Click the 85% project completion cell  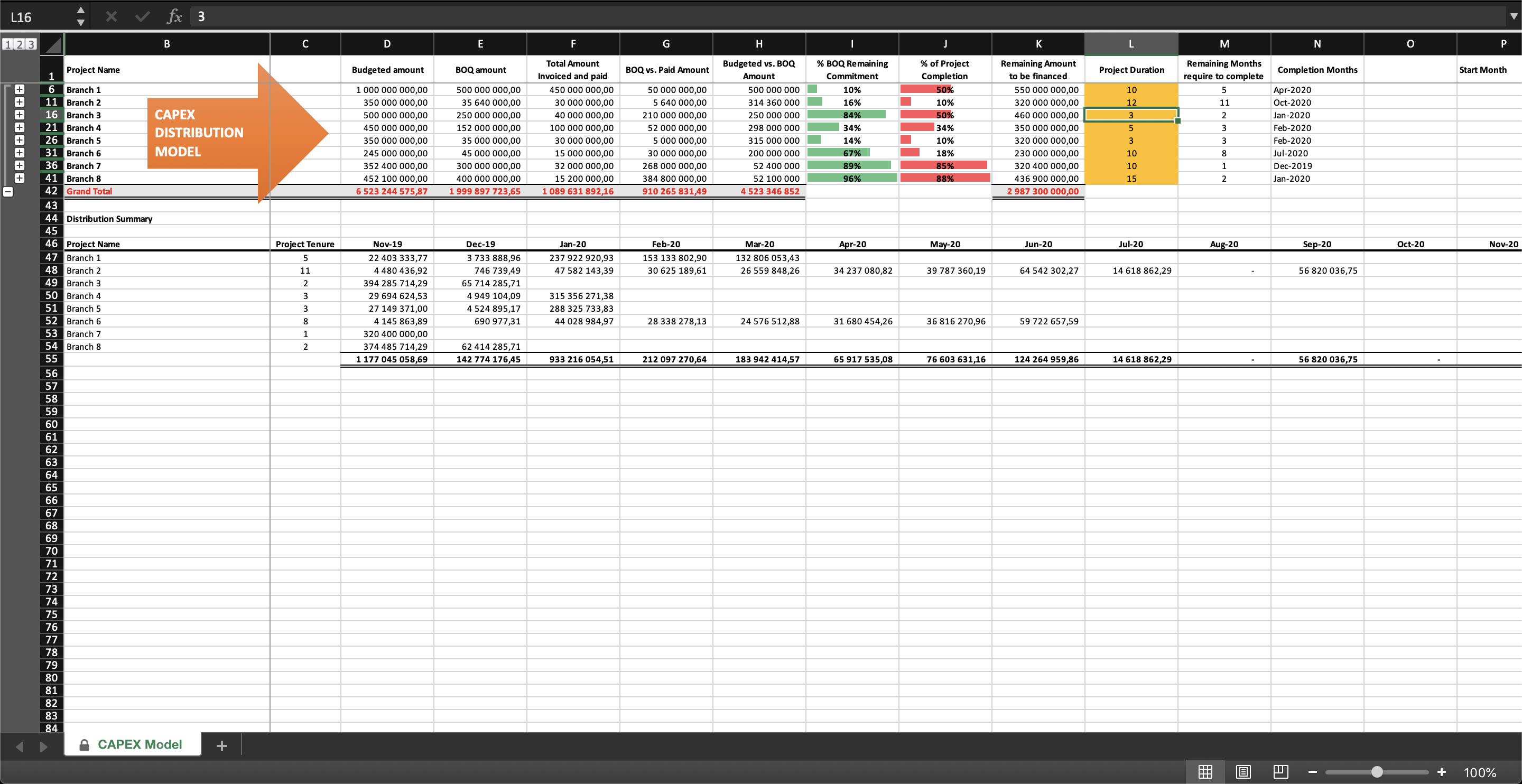[x=945, y=166]
